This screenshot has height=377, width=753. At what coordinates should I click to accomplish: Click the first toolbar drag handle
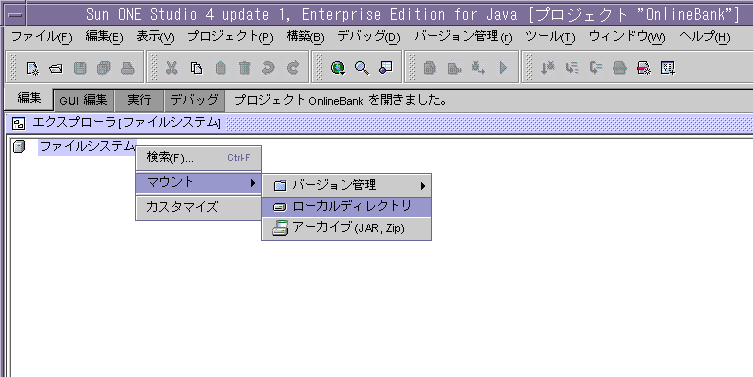[x=13, y=68]
